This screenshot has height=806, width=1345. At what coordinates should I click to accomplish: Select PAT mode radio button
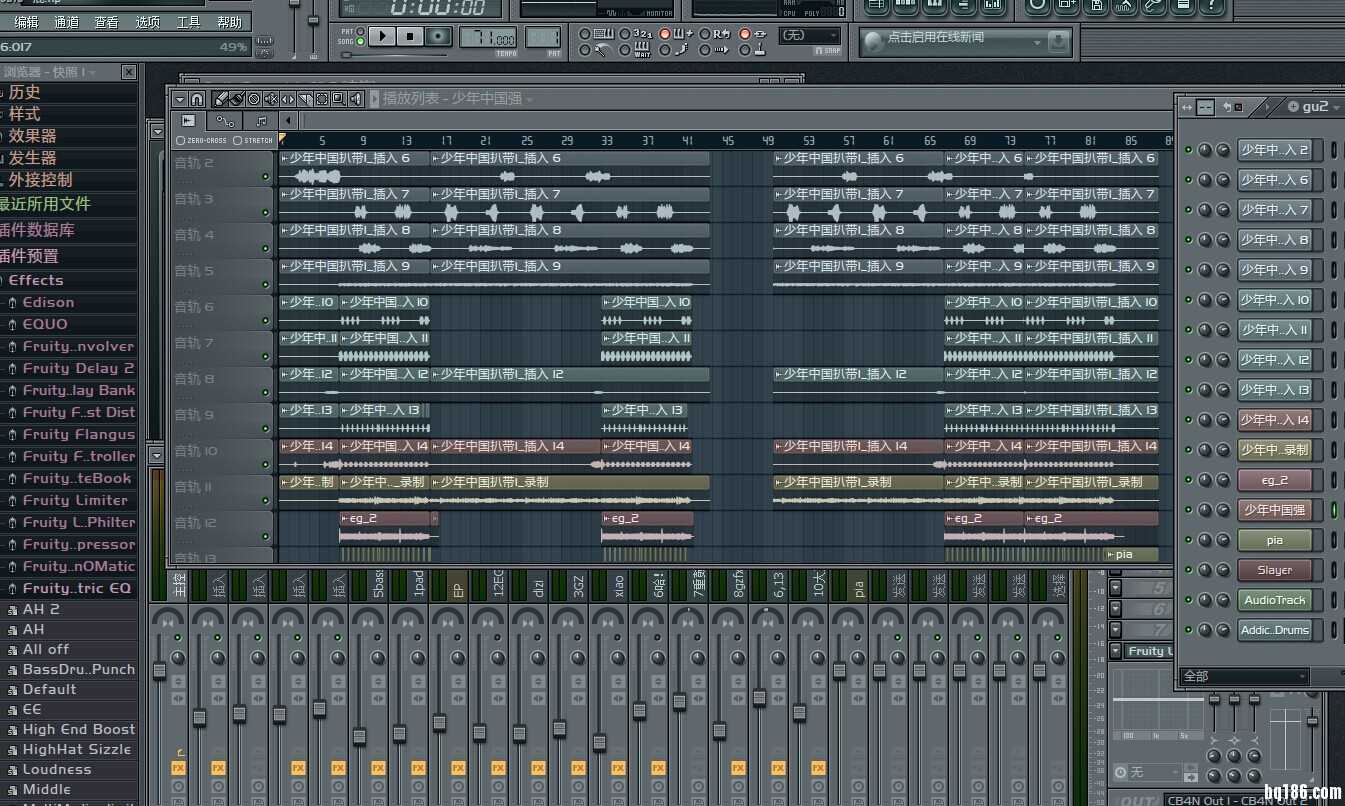(x=361, y=31)
